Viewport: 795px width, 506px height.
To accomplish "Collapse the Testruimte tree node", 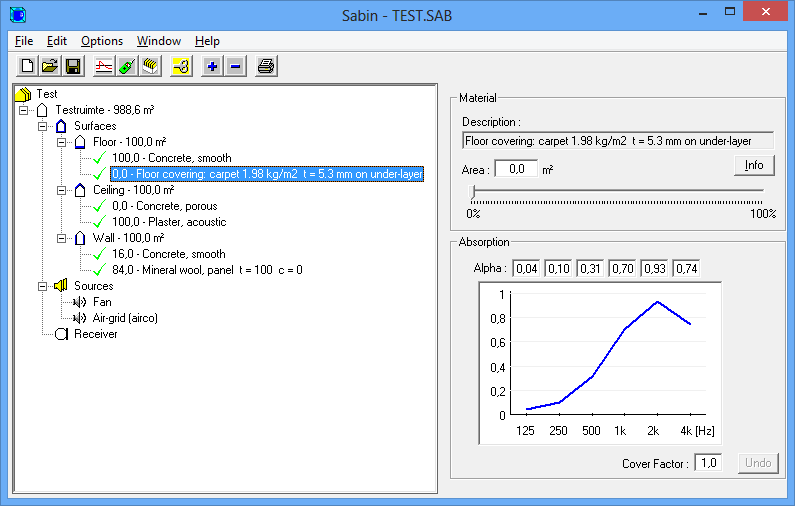I will pos(23,110).
